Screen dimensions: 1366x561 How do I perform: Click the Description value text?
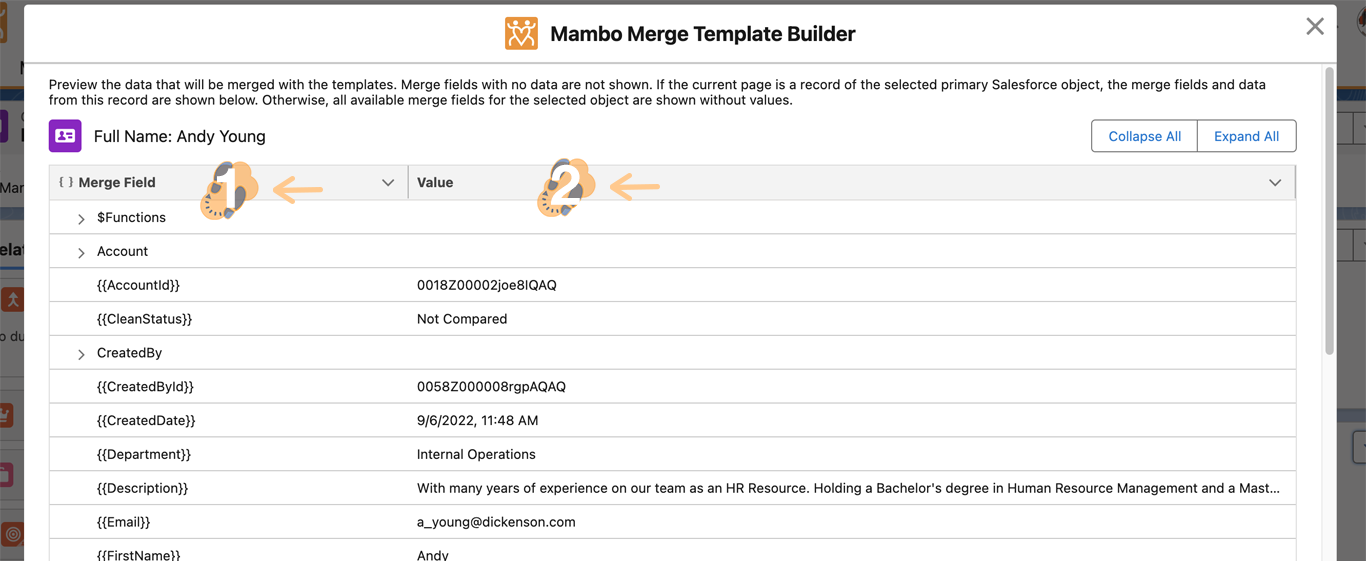point(848,488)
